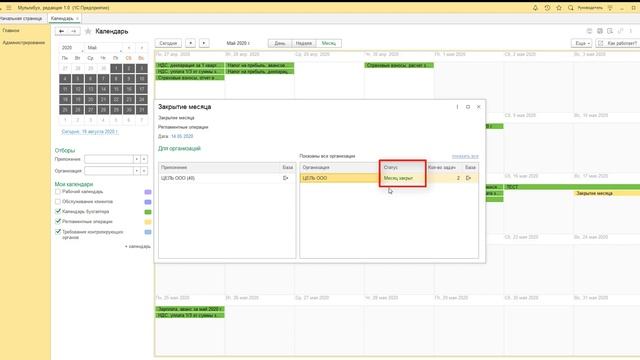640x360 pixels.
Task: Open Главное section in sidebar
Action: click(x=11, y=31)
